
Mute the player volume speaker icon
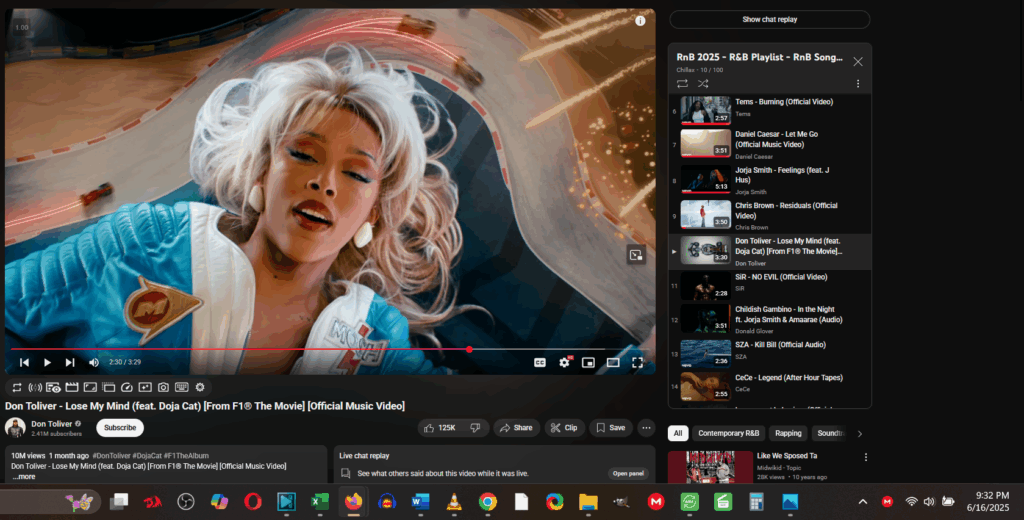[x=93, y=363]
